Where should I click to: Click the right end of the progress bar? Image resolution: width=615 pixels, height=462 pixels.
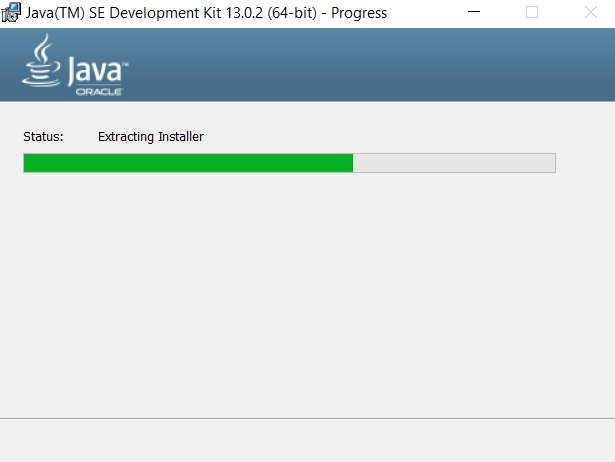pyautogui.click(x=553, y=163)
